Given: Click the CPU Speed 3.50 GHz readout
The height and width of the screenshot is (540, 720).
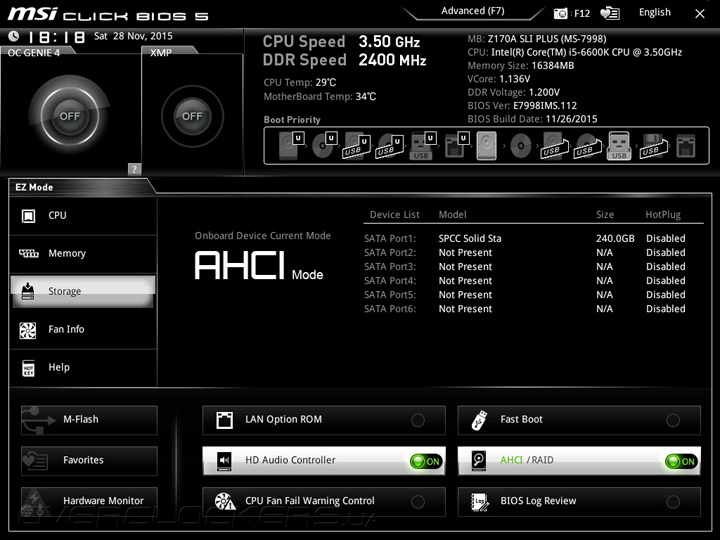Looking at the screenshot, I should tap(341, 42).
